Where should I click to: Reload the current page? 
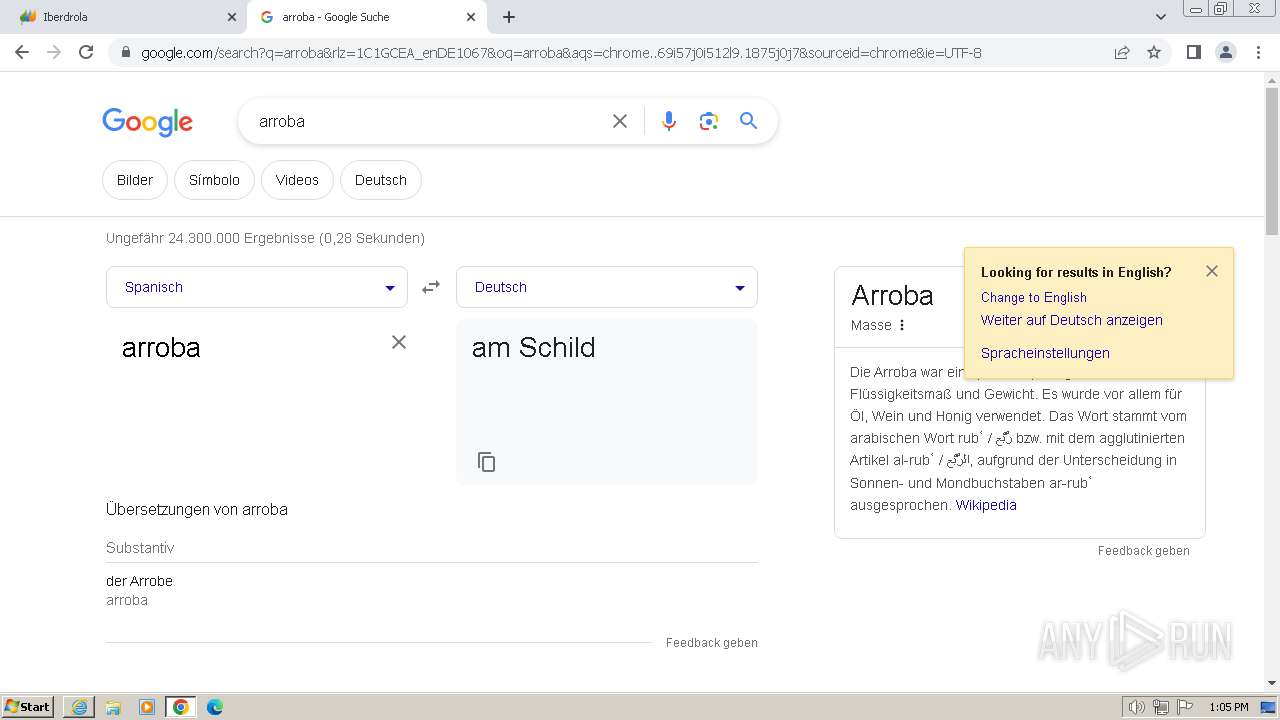point(86,52)
